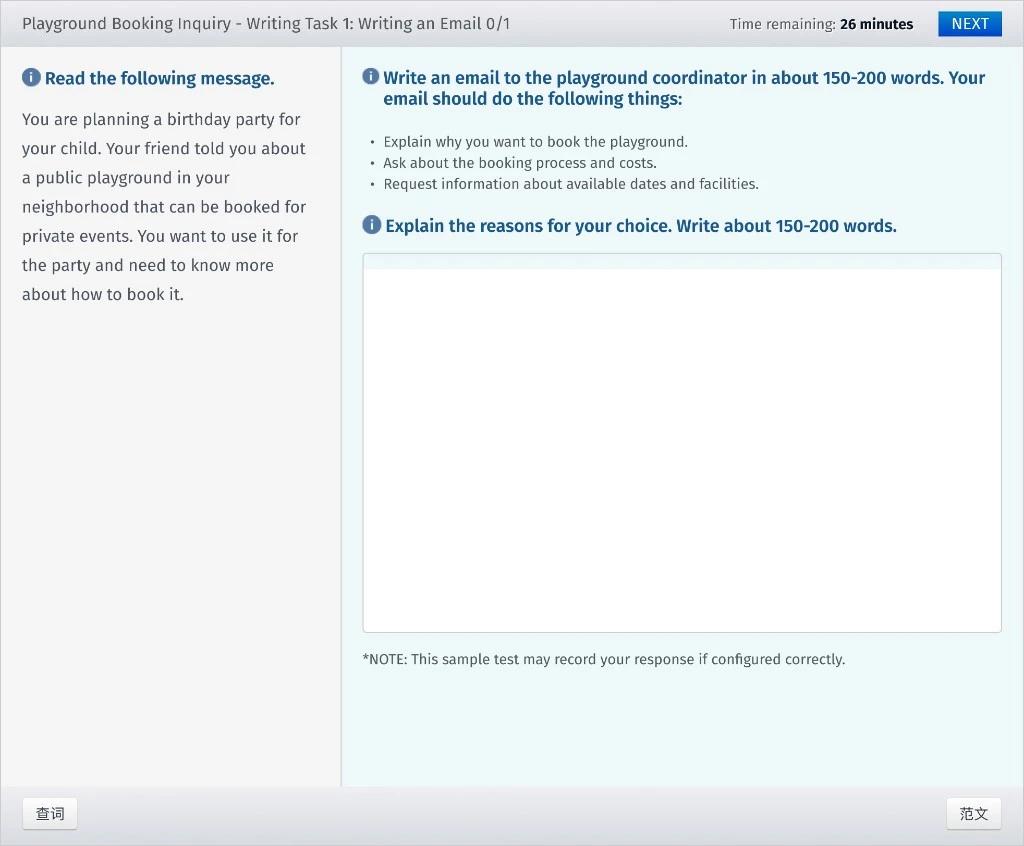The width and height of the screenshot is (1024, 846).
Task: Click the NOTE about recording your response
Action: [603, 659]
